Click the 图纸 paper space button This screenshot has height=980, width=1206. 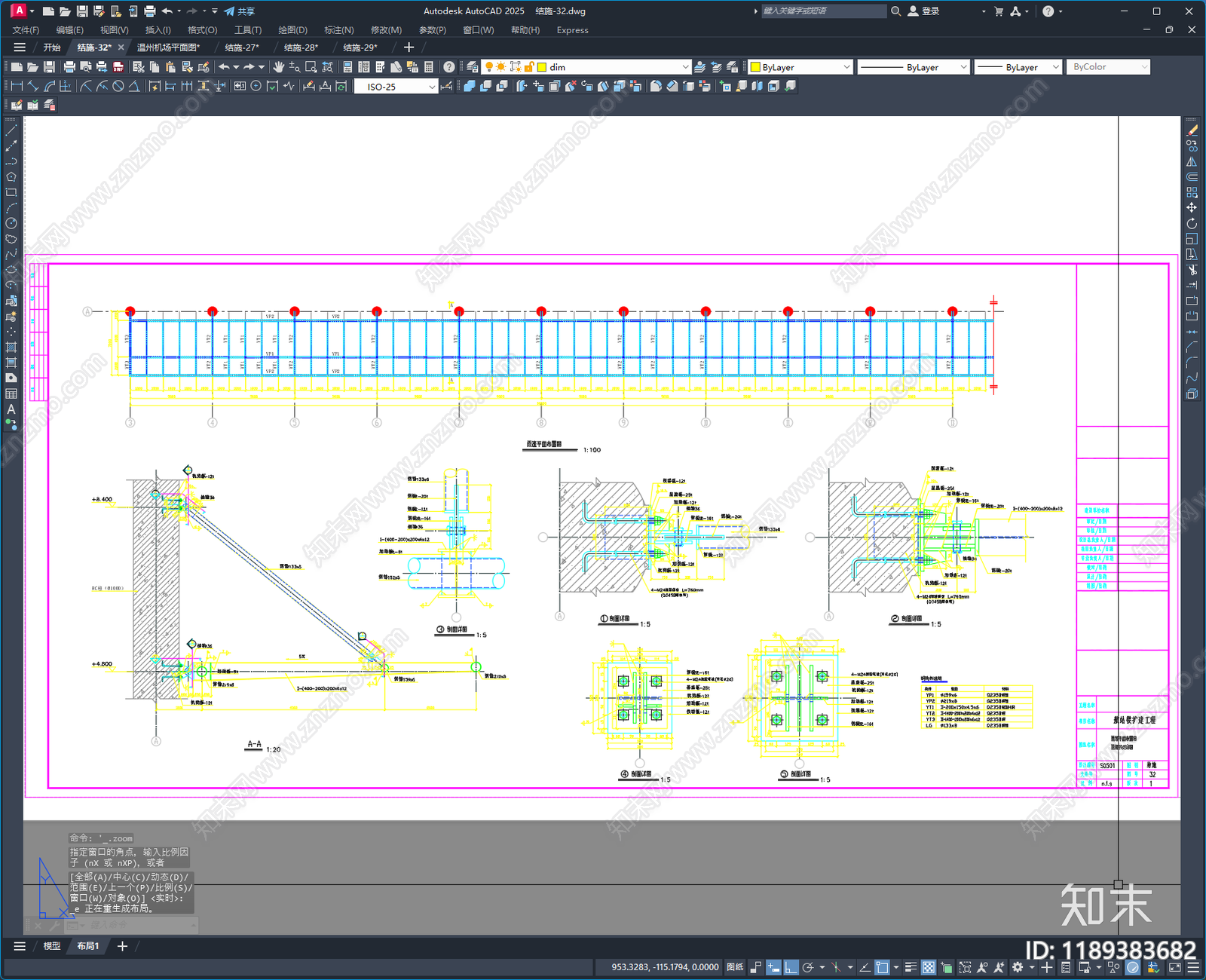tap(735, 967)
